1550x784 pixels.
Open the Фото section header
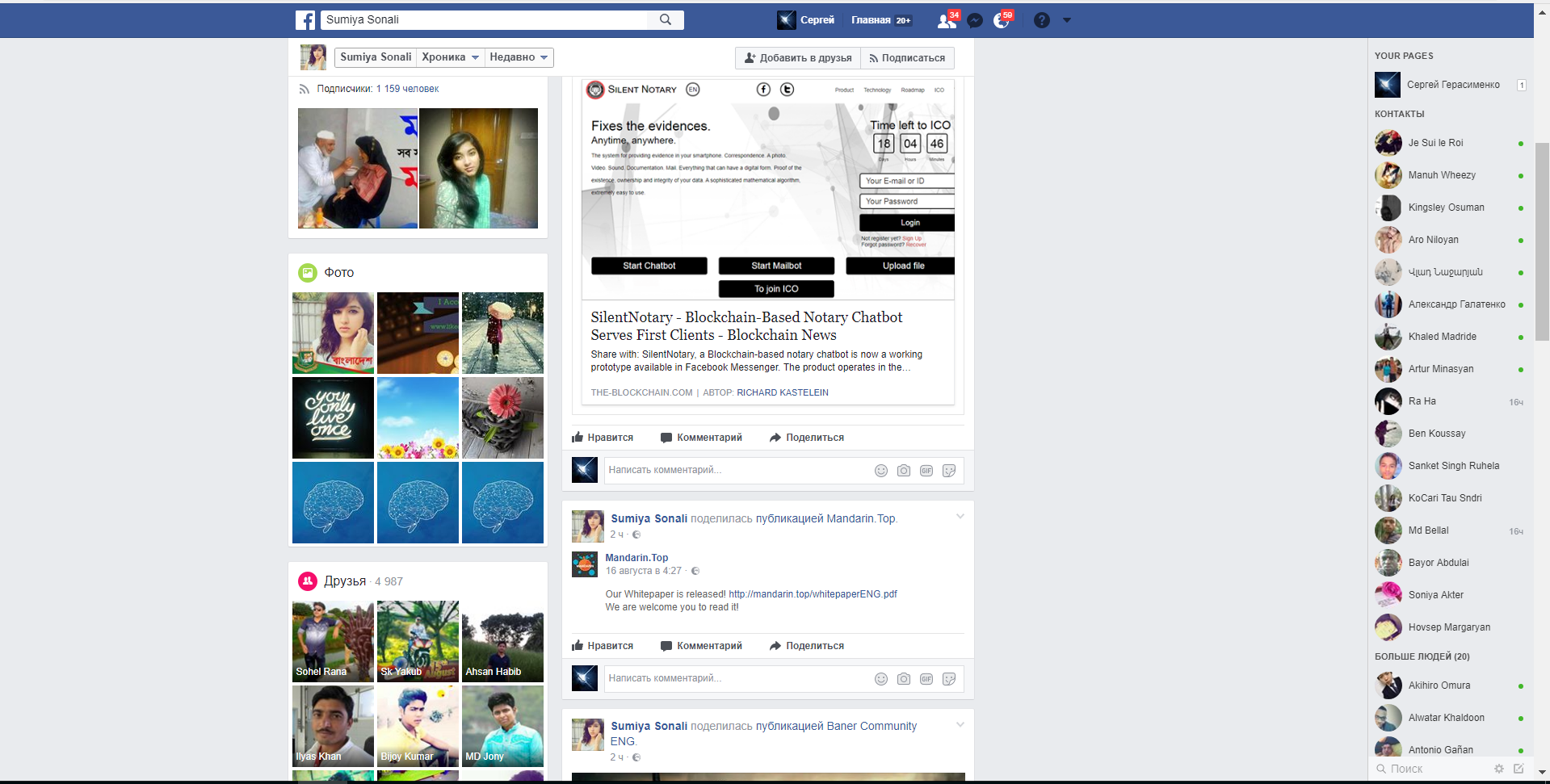click(x=338, y=273)
